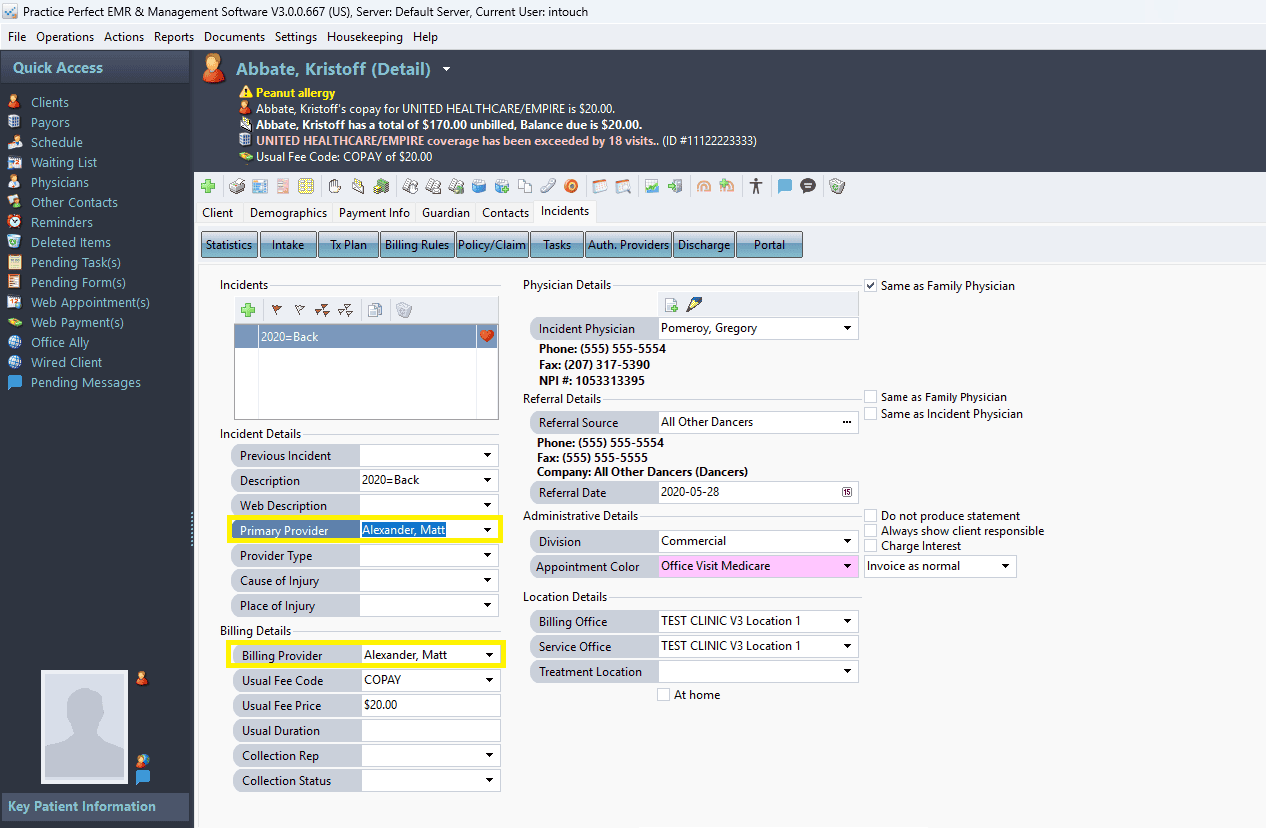Open the Referral Date calendar picker
This screenshot has width=1266, height=828.
pyautogui.click(x=847, y=492)
